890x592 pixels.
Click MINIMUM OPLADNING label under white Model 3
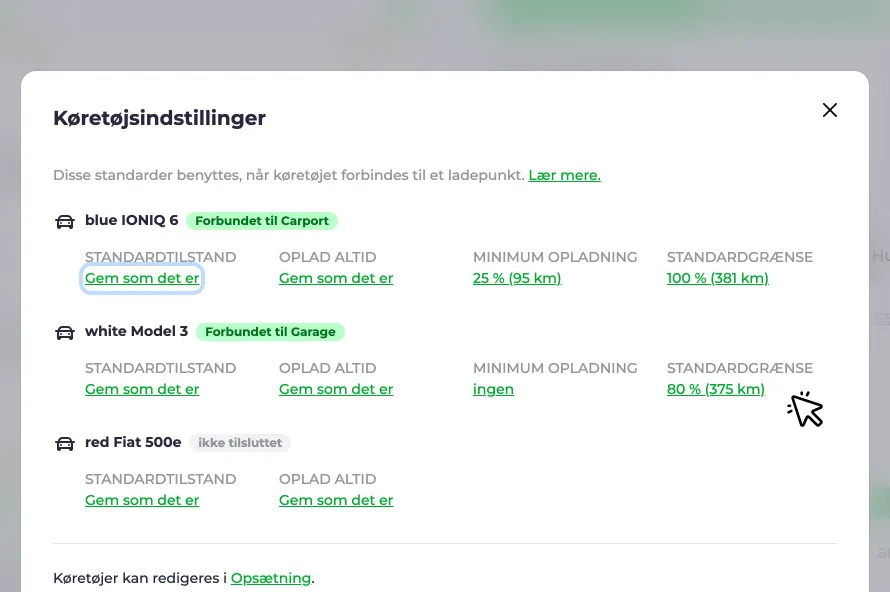coord(555,368)
